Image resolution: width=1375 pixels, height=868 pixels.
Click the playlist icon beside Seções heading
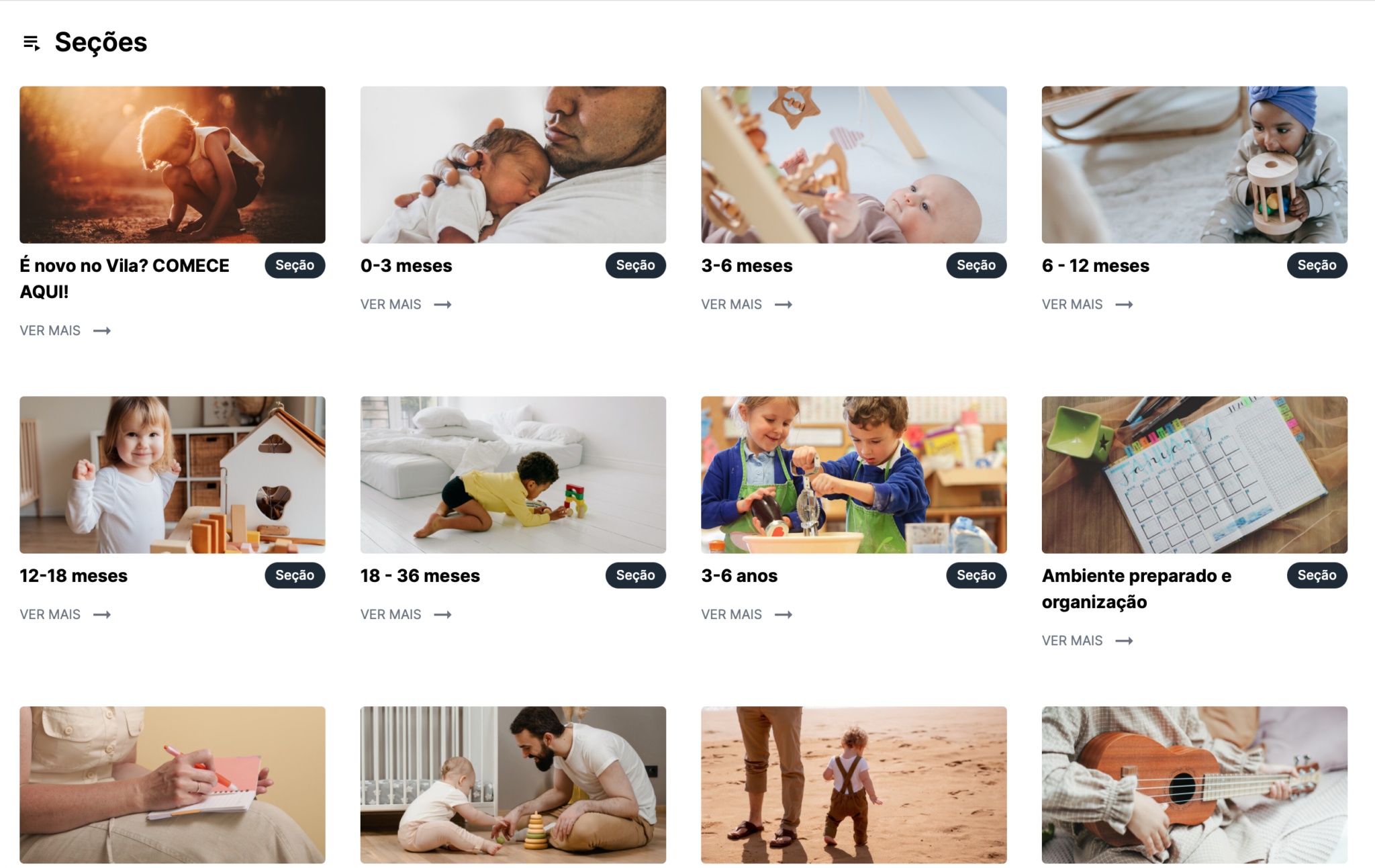coord(32,43)
